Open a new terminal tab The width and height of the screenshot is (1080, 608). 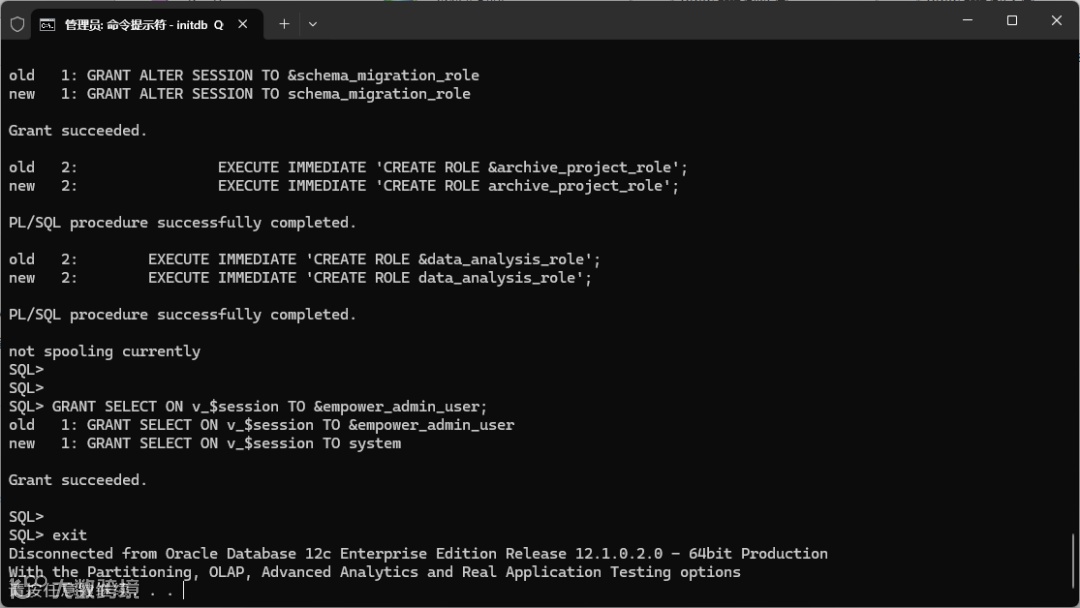[x=284, y=24]
